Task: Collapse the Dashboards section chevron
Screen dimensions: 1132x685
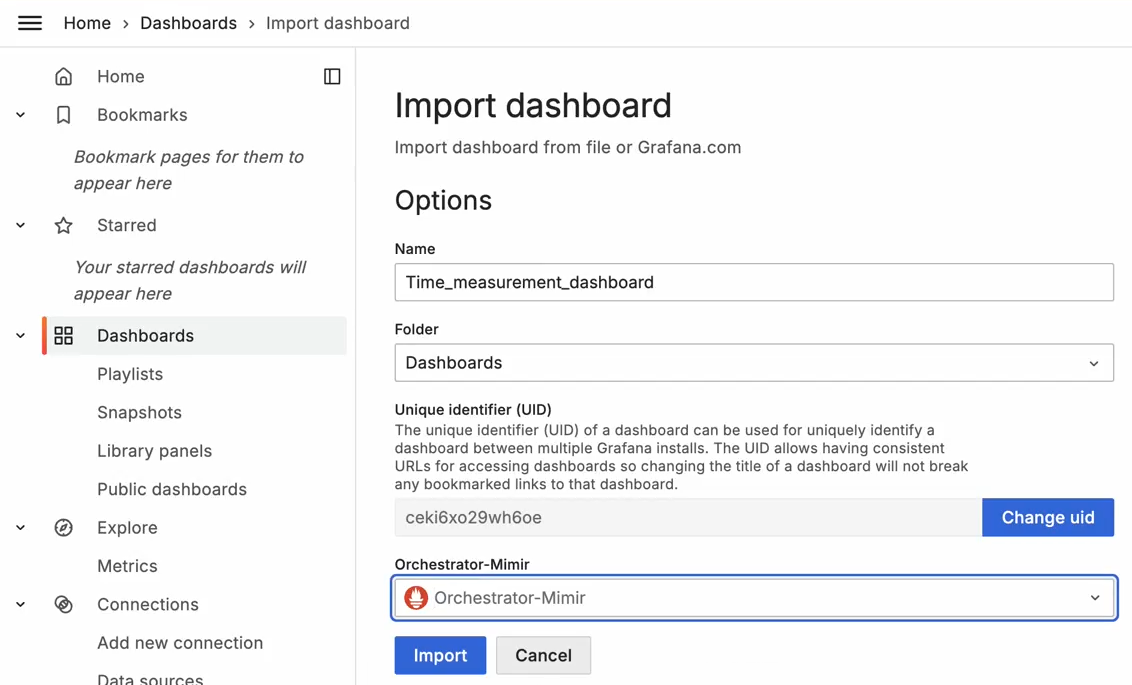Action: pyautogui.click(x=20, y=335)
